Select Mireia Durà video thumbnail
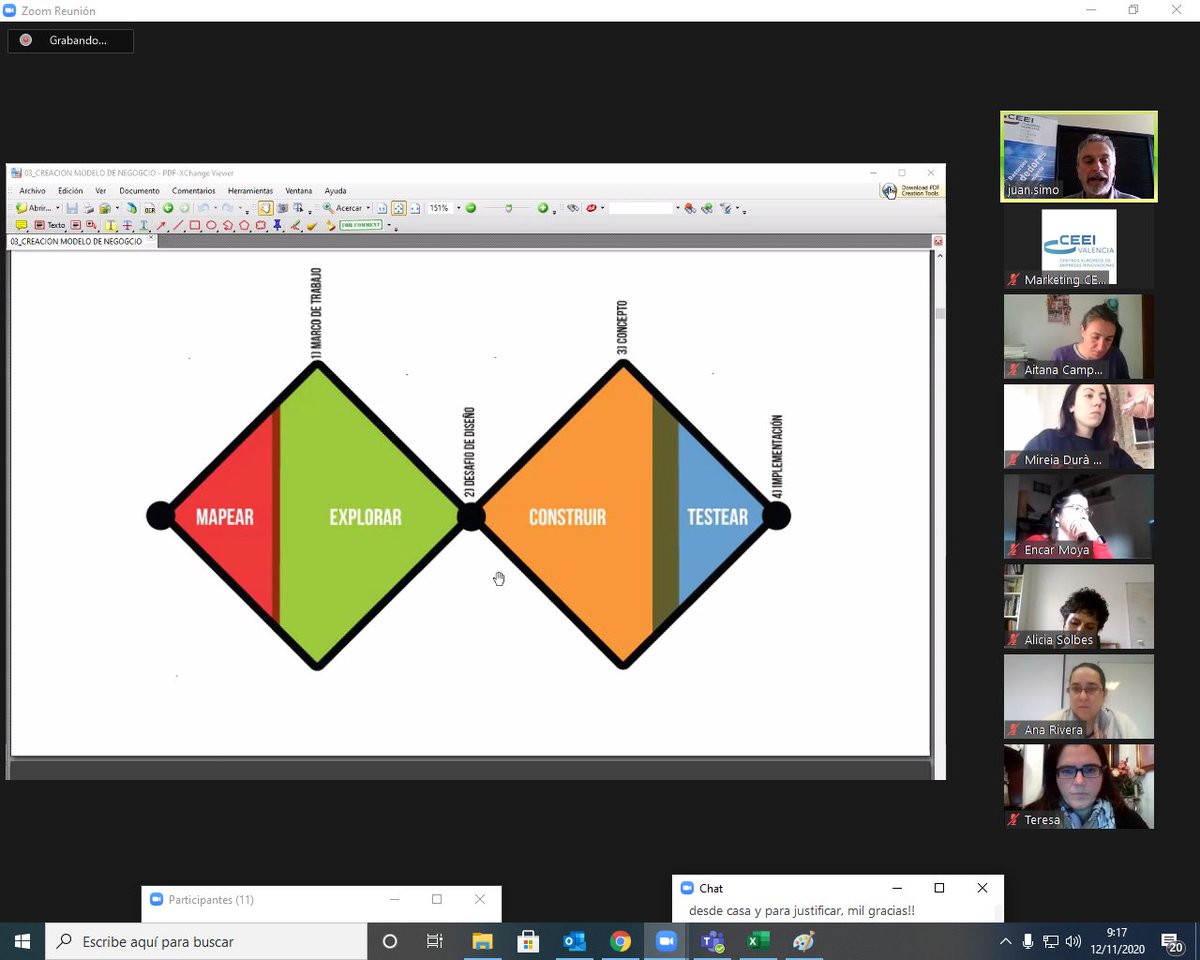Viewport: 1200px width, 960px height. (x=1079, y=427)
